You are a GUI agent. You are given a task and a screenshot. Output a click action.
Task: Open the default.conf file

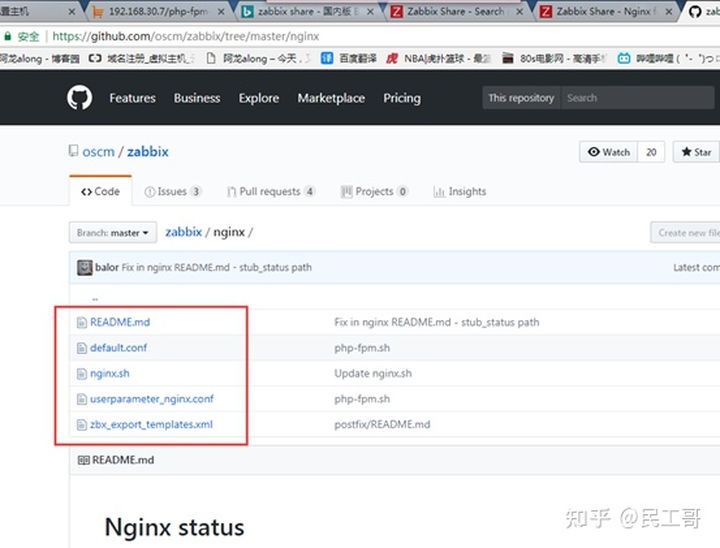[x=118, y=348]
